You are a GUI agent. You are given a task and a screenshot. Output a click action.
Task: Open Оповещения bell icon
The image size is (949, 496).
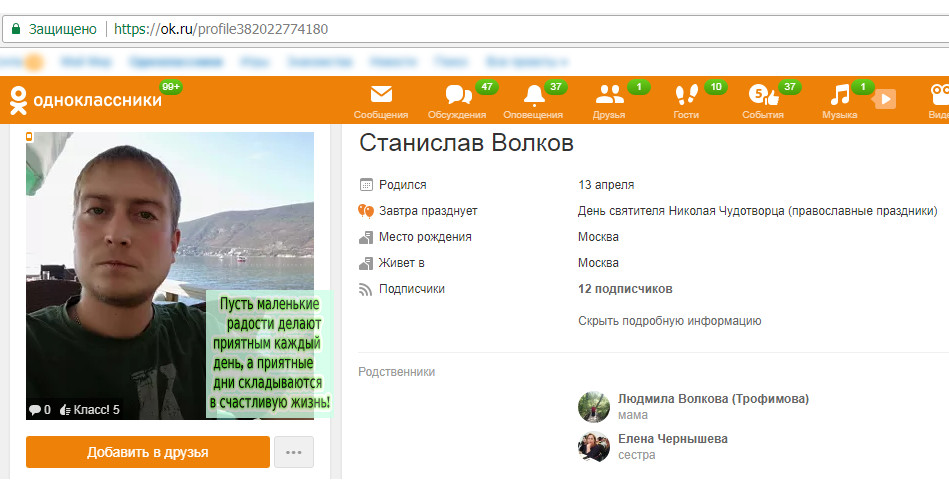[534, 96]
